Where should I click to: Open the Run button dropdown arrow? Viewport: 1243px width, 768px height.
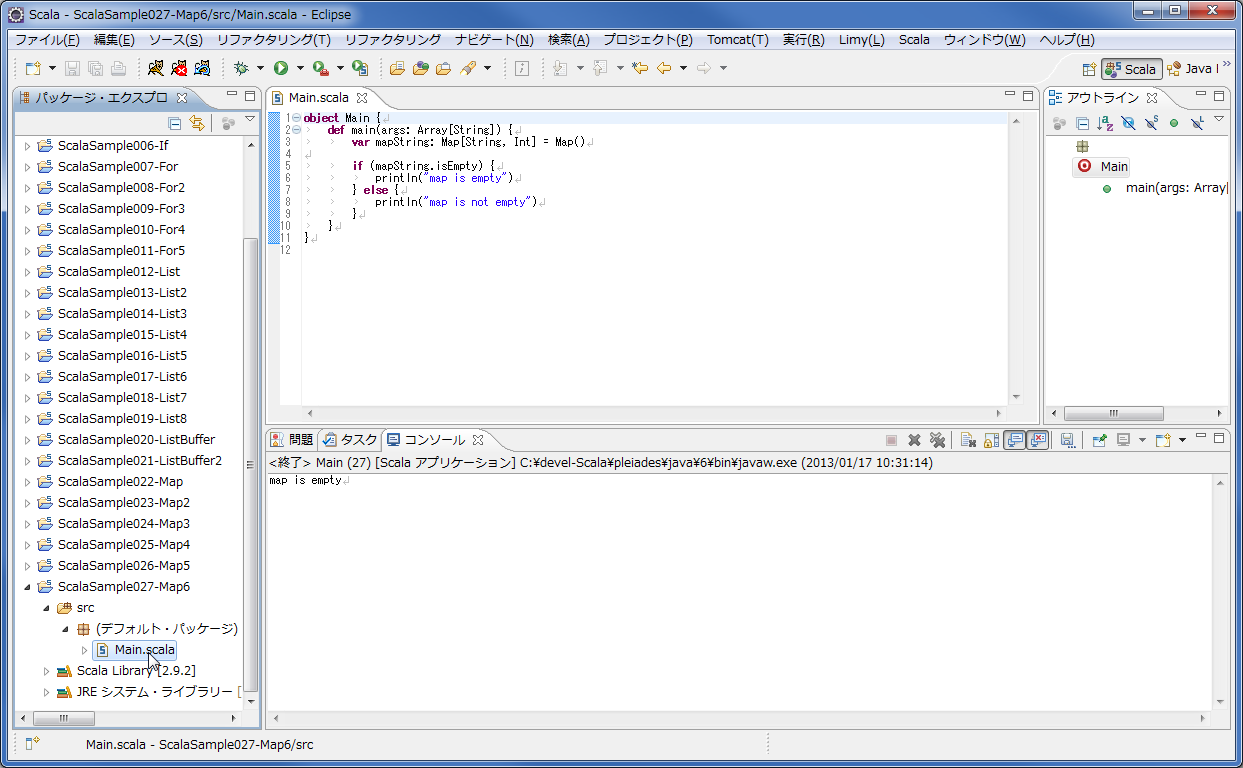[x=299, y=68]
